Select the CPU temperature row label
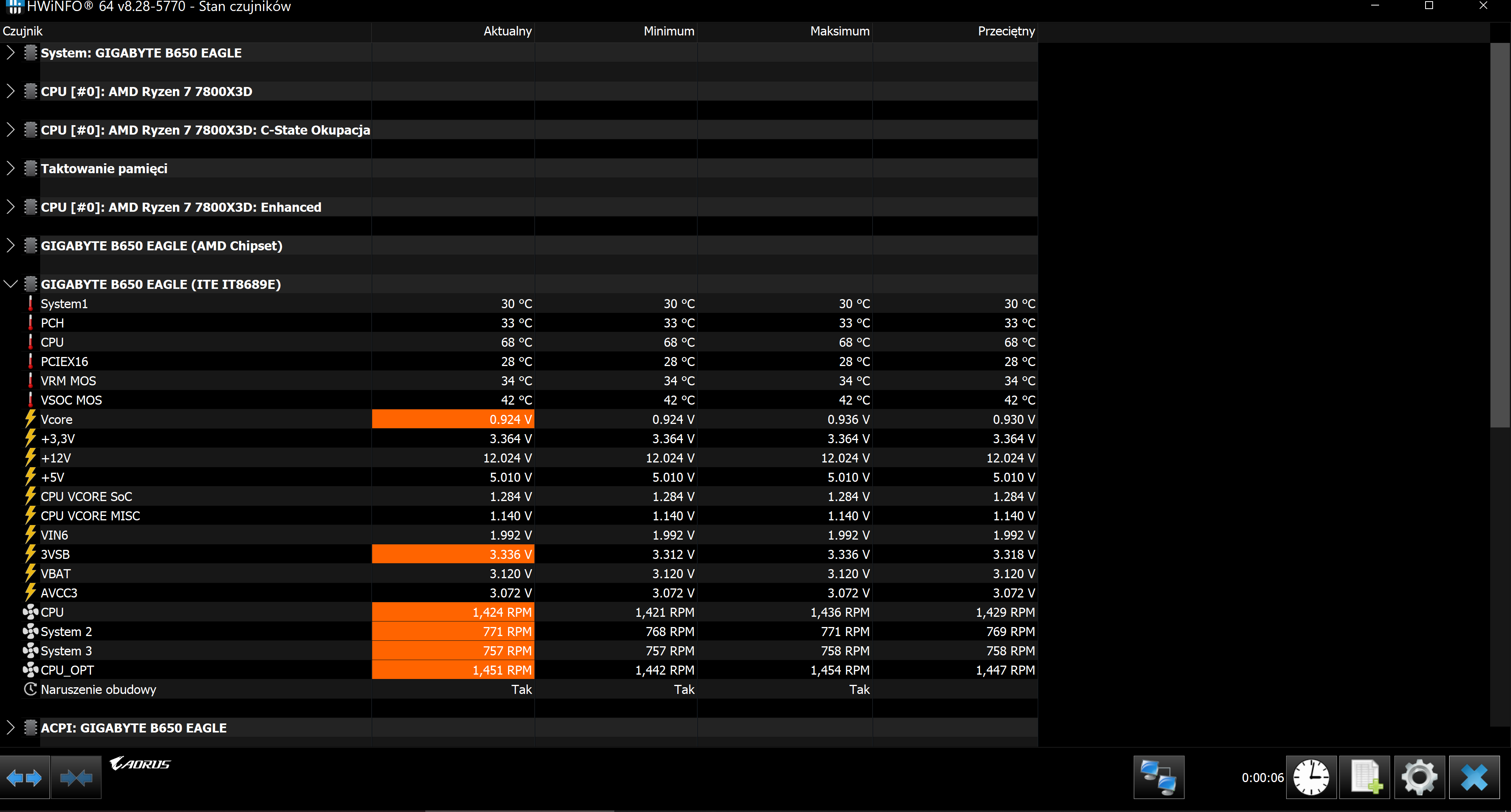The height and width of the screenshot is (812, 1511). 52,342
